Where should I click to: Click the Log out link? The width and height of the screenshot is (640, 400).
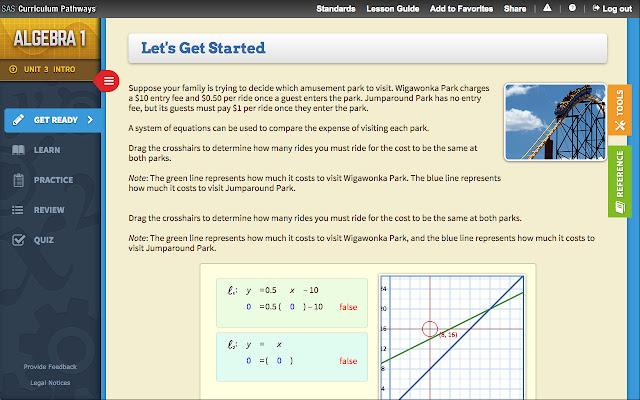pos(612,9)
